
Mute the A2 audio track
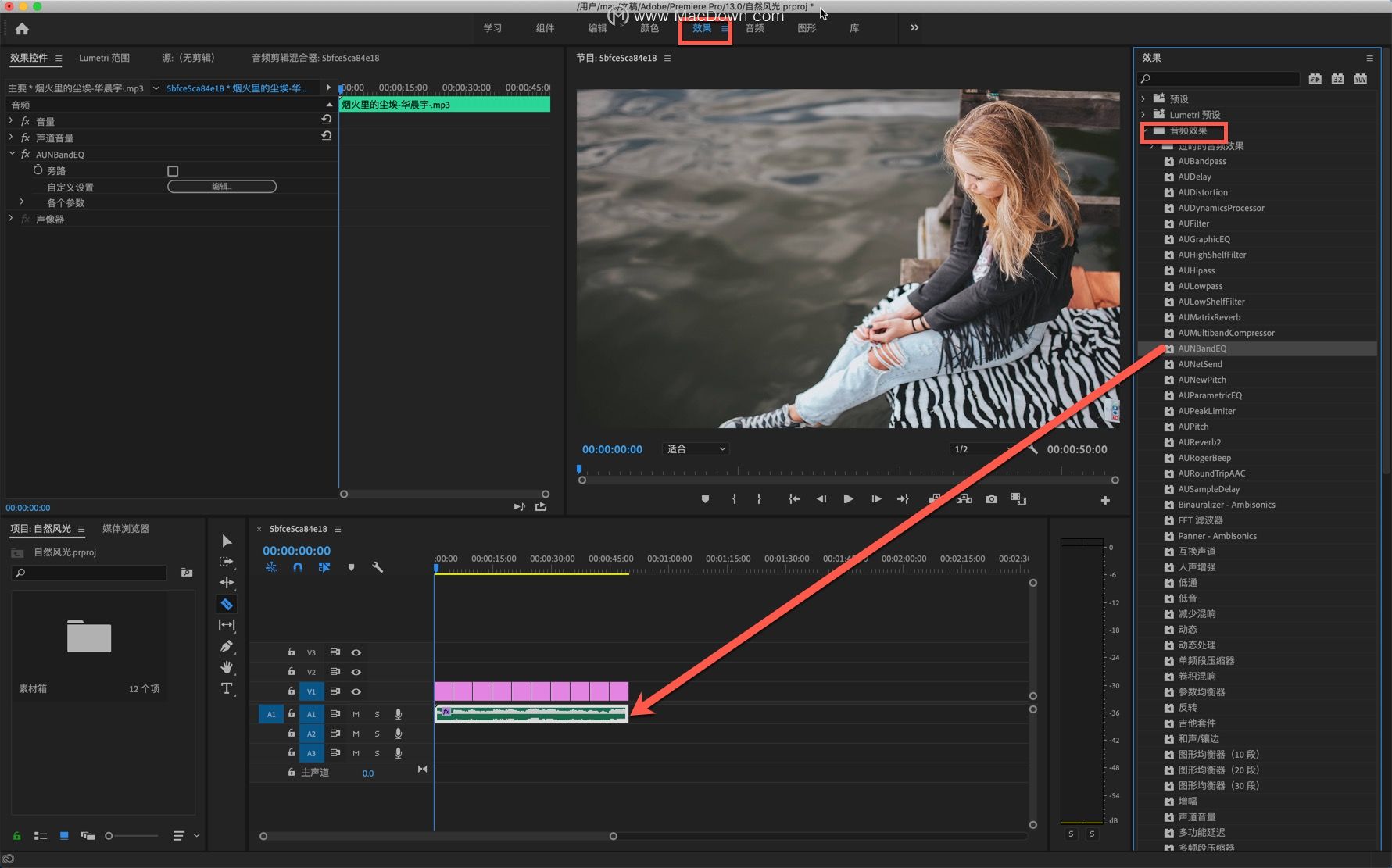[356, 734]
